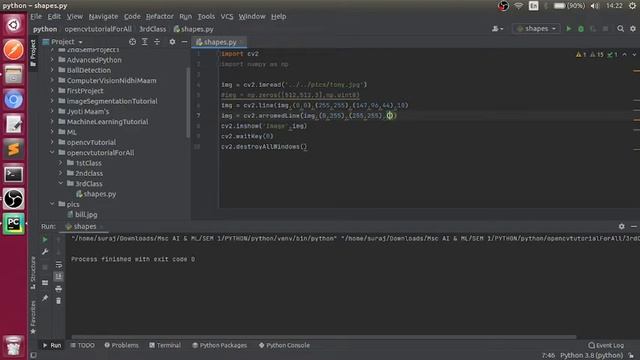Open Run panel settings gear
Screen dimensions: 640x360
tap(621, 226)
